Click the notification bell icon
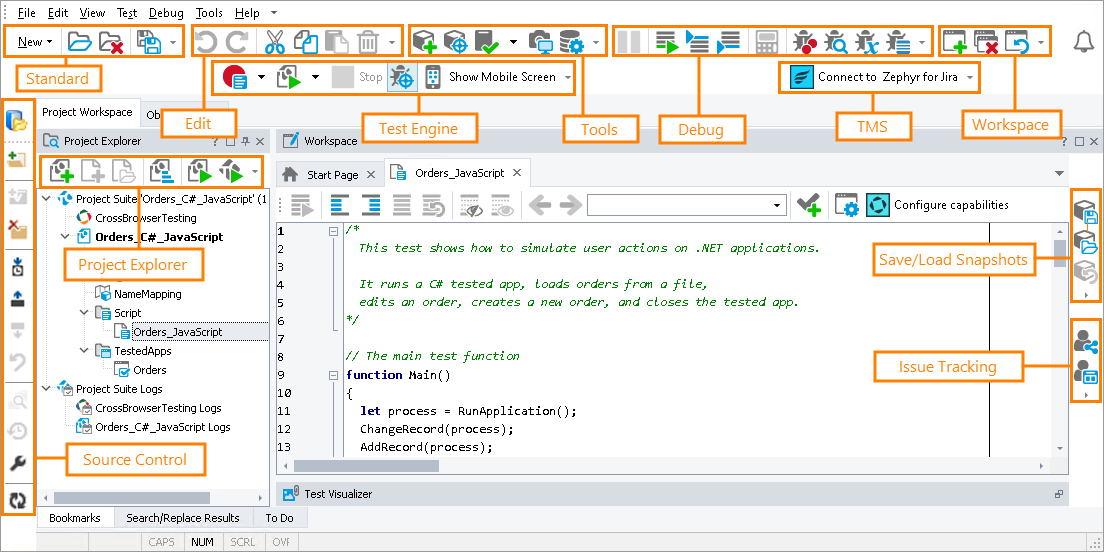The height and width of the screenshot is (552, 1104). 1083,41
